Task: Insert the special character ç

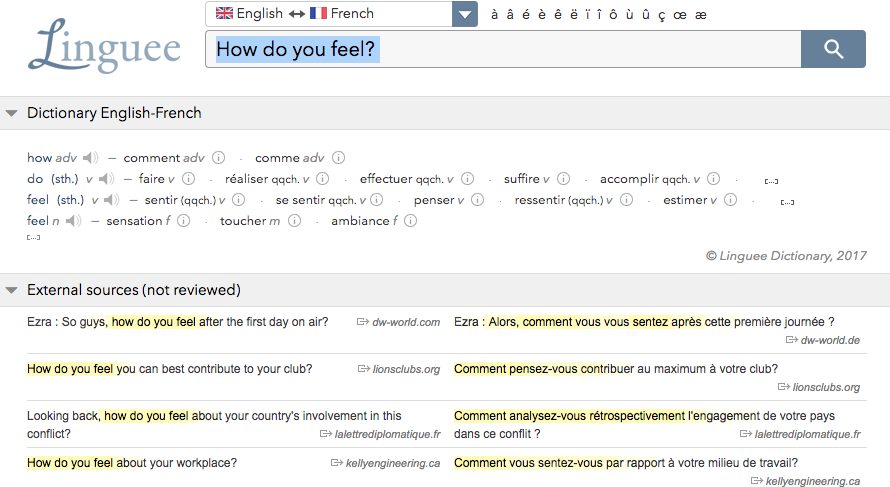Action: coord(663,14)
